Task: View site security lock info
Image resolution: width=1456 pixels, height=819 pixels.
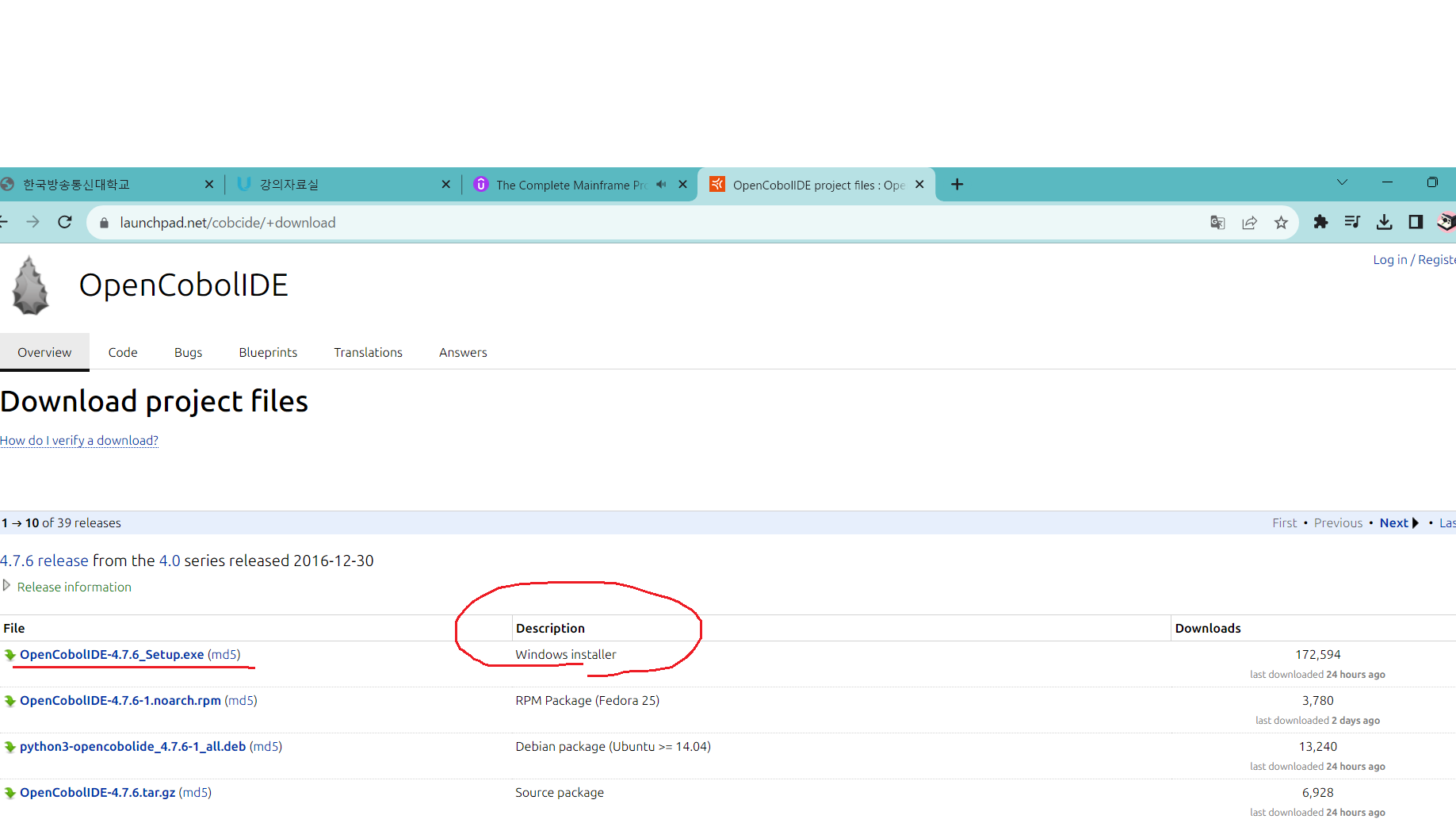Action: point(104,223)
